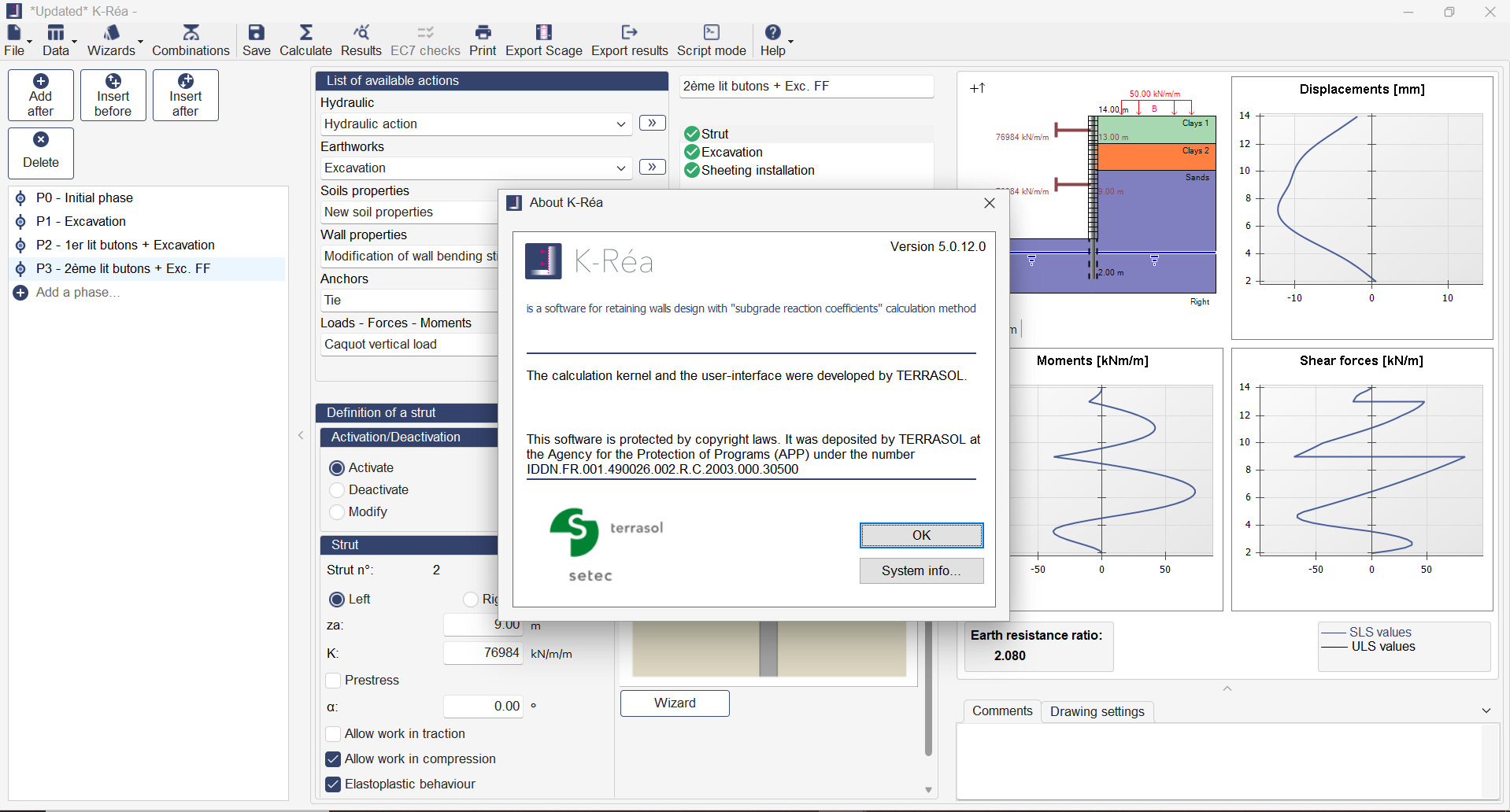Click the plus icon next to Add a phase
1510x812 pixels.
pyautogui.click(x=20, y=293)
